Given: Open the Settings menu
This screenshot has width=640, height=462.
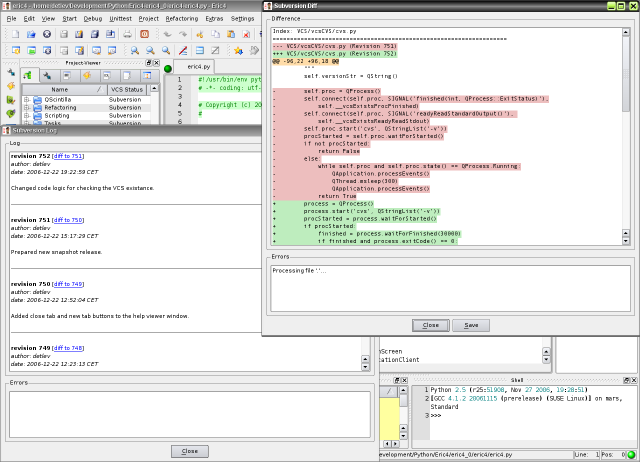Looking at the screenshot, I should coord(242,18).
